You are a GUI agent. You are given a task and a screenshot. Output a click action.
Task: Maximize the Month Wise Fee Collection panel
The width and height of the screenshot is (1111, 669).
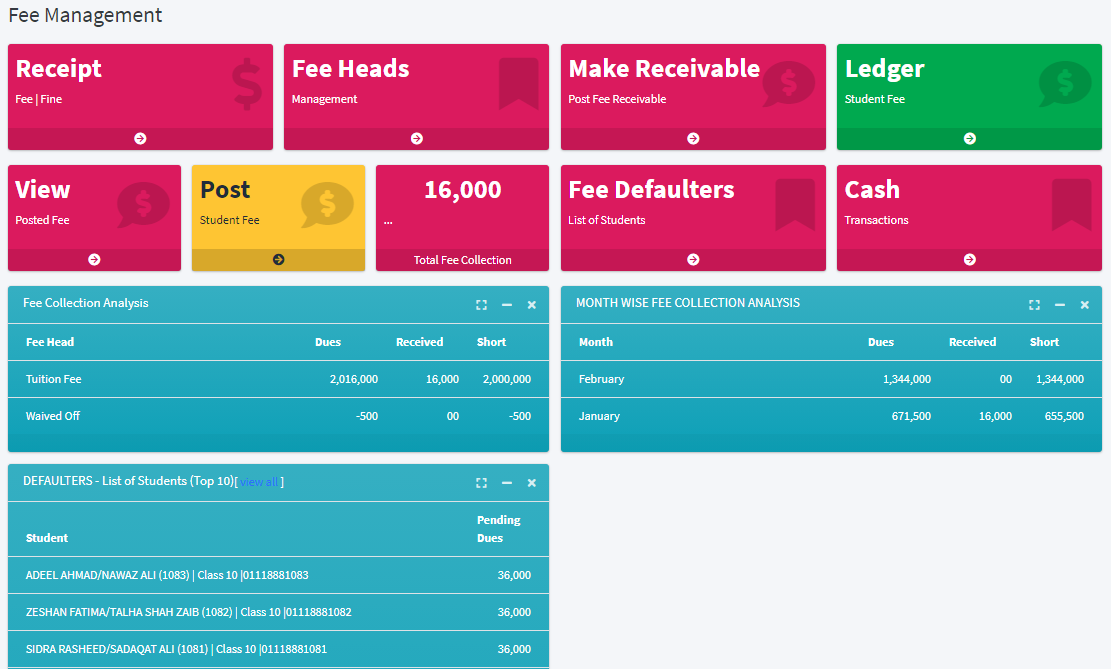(1034, 305)
